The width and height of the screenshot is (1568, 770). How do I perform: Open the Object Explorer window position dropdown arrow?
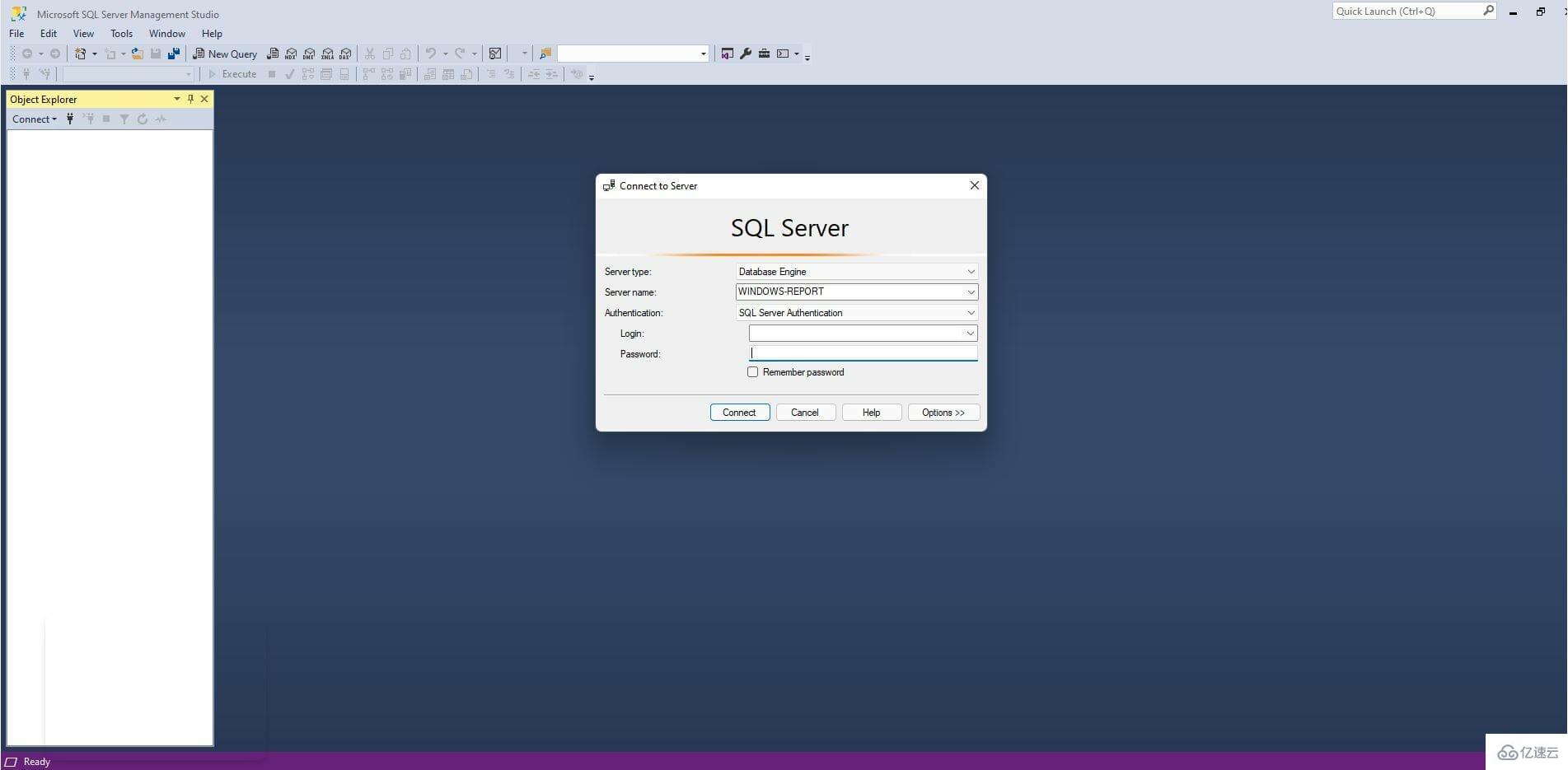pyautogui.click(x=176, y=99)
